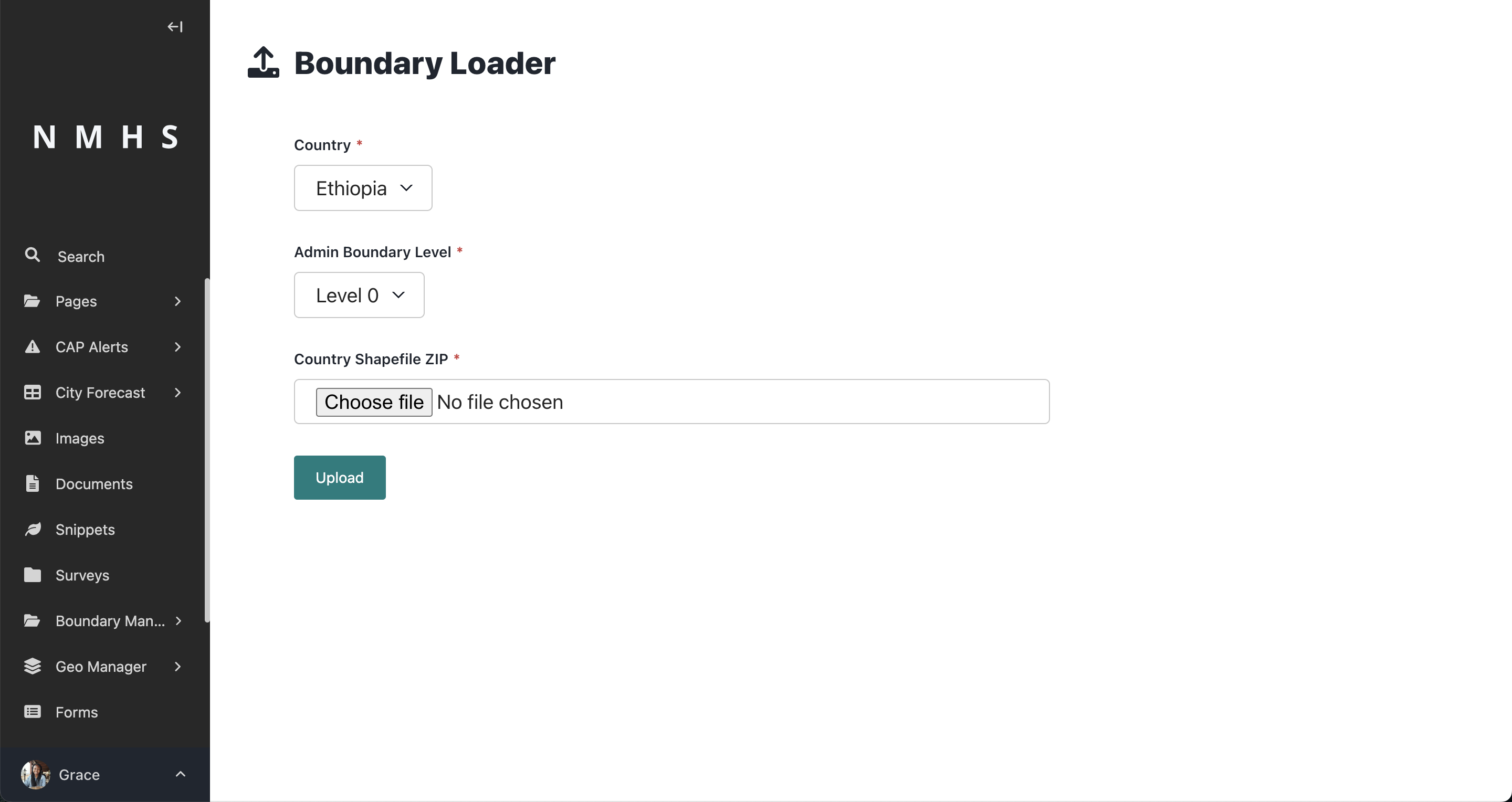Click the Geo Manager icon in sidebar
This screenshot has width=1512, height=802.
32,665
